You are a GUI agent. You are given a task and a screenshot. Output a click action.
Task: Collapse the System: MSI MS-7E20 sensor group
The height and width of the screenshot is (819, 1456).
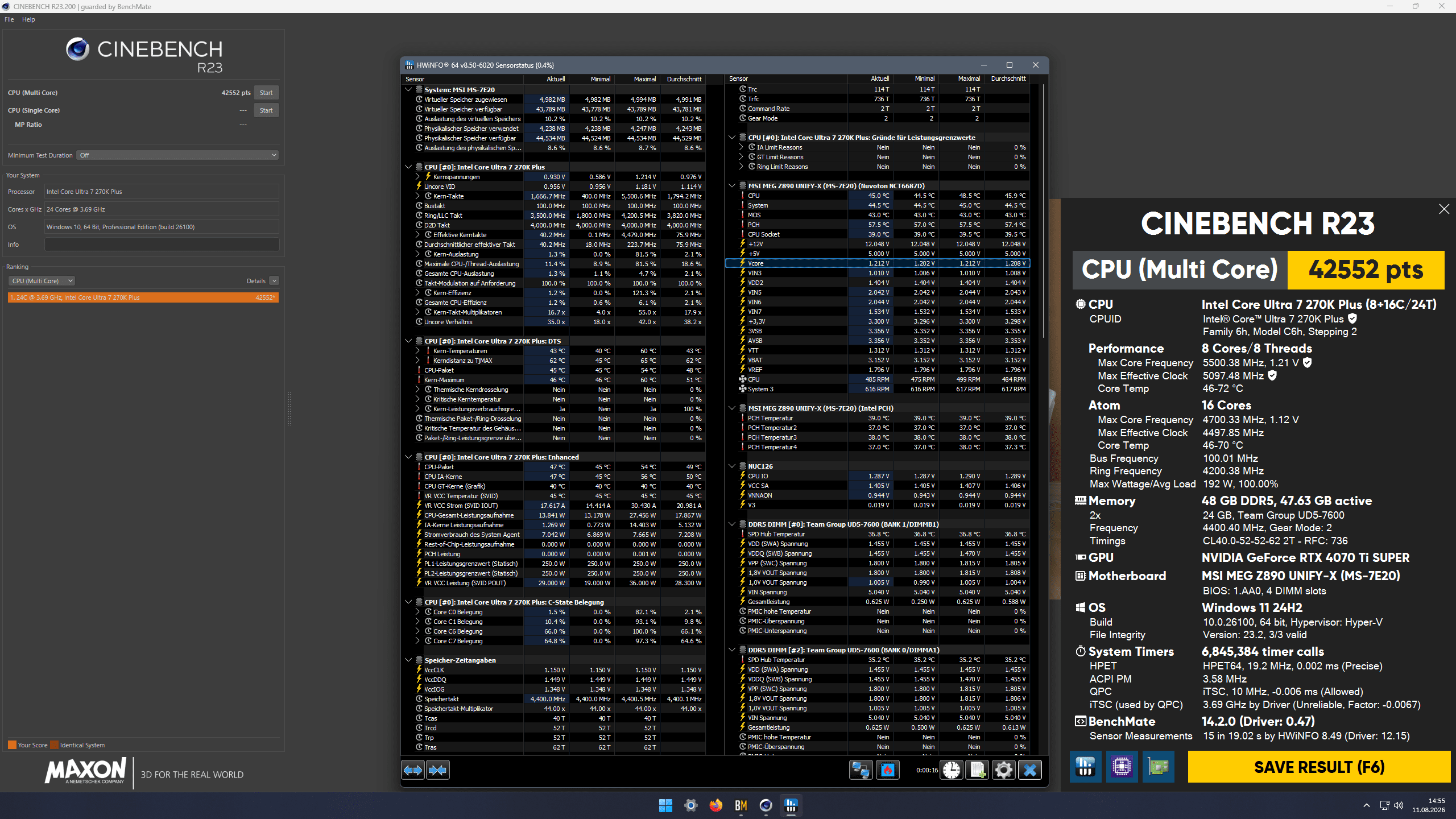[x=408, y=89]
